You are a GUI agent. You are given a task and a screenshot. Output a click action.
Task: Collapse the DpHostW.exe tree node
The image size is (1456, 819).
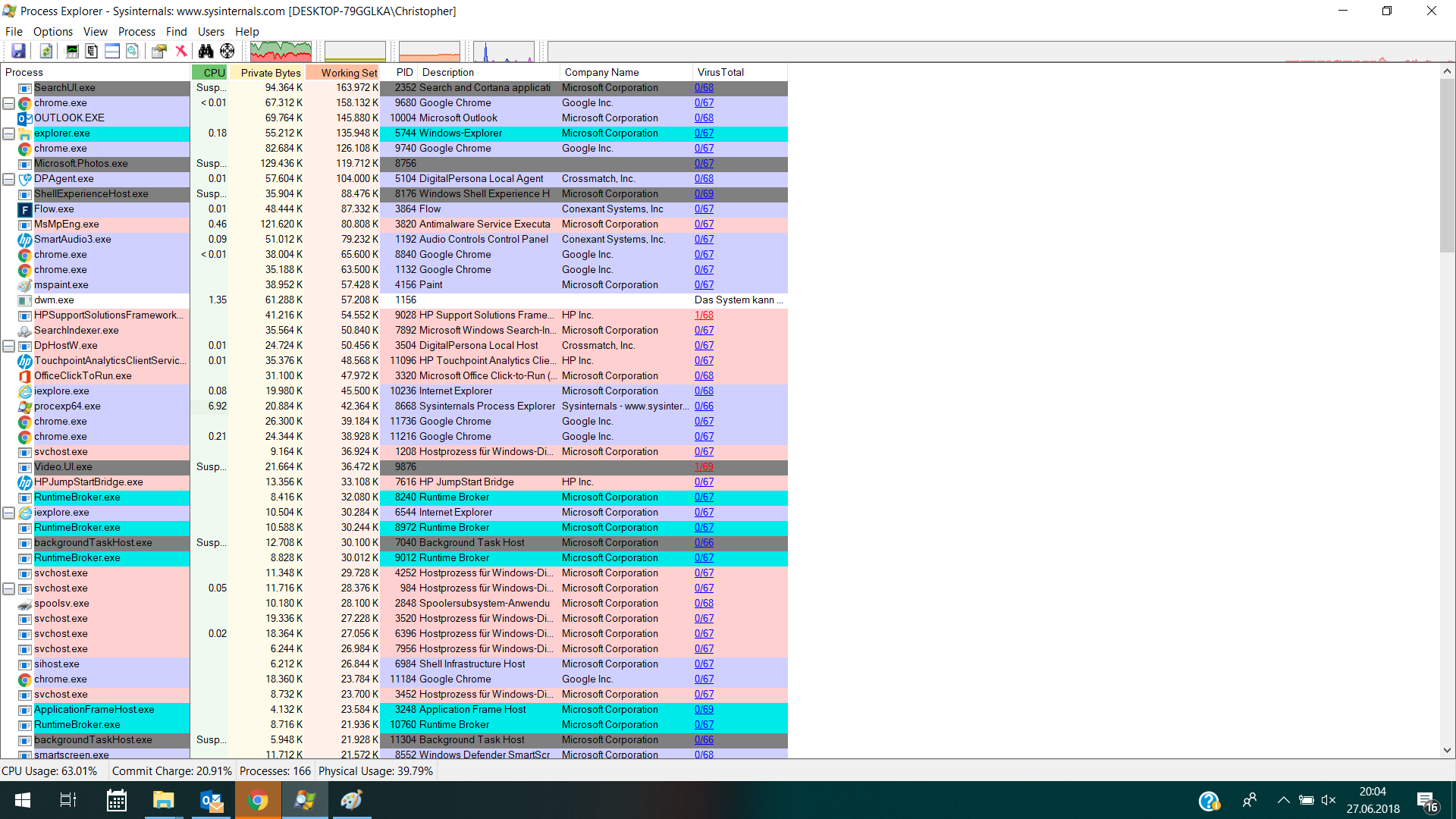[8, 346]
